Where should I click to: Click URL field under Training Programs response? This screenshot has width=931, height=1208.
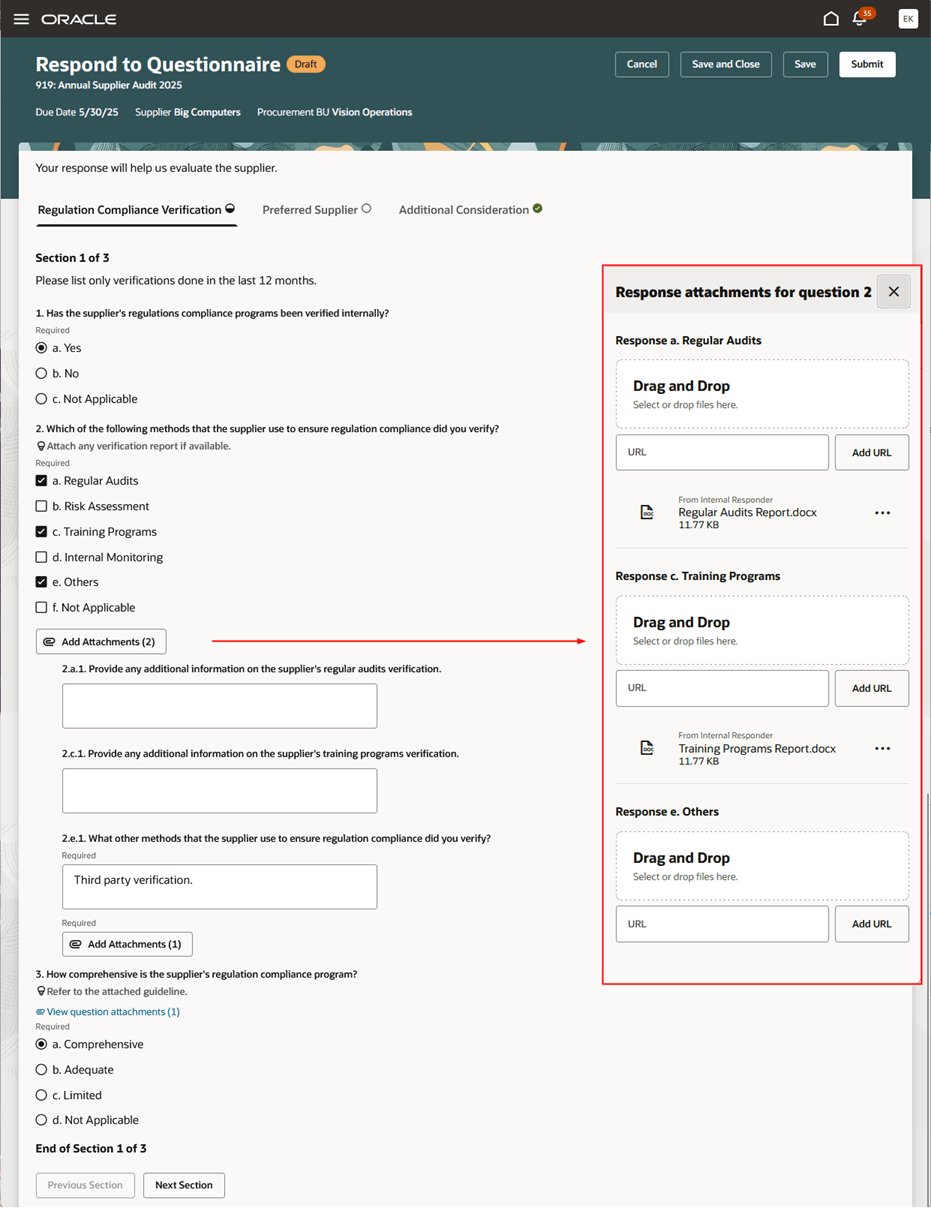pos(722,688)
